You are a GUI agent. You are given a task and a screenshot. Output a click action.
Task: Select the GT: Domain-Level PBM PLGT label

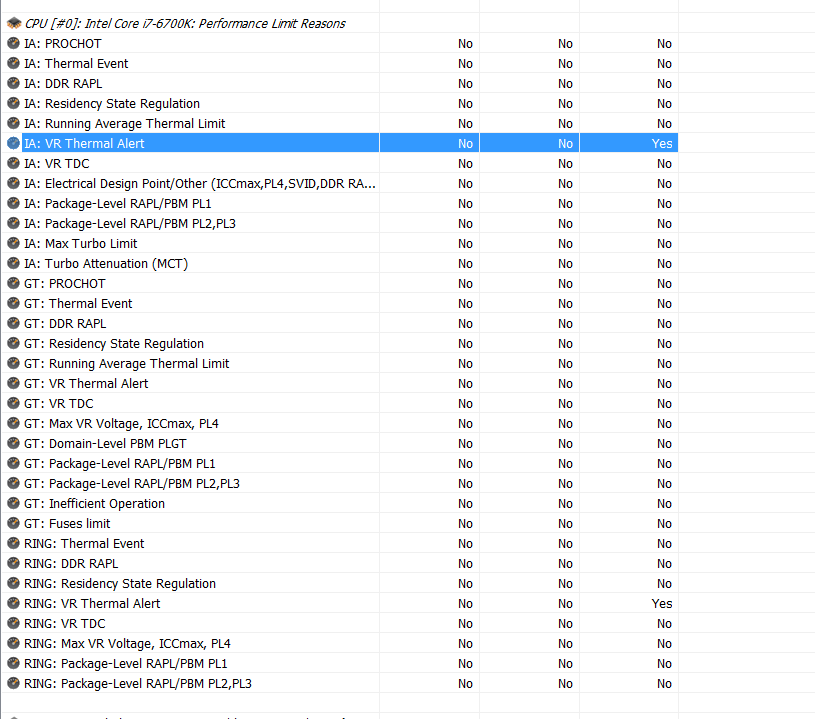[105, 444]
